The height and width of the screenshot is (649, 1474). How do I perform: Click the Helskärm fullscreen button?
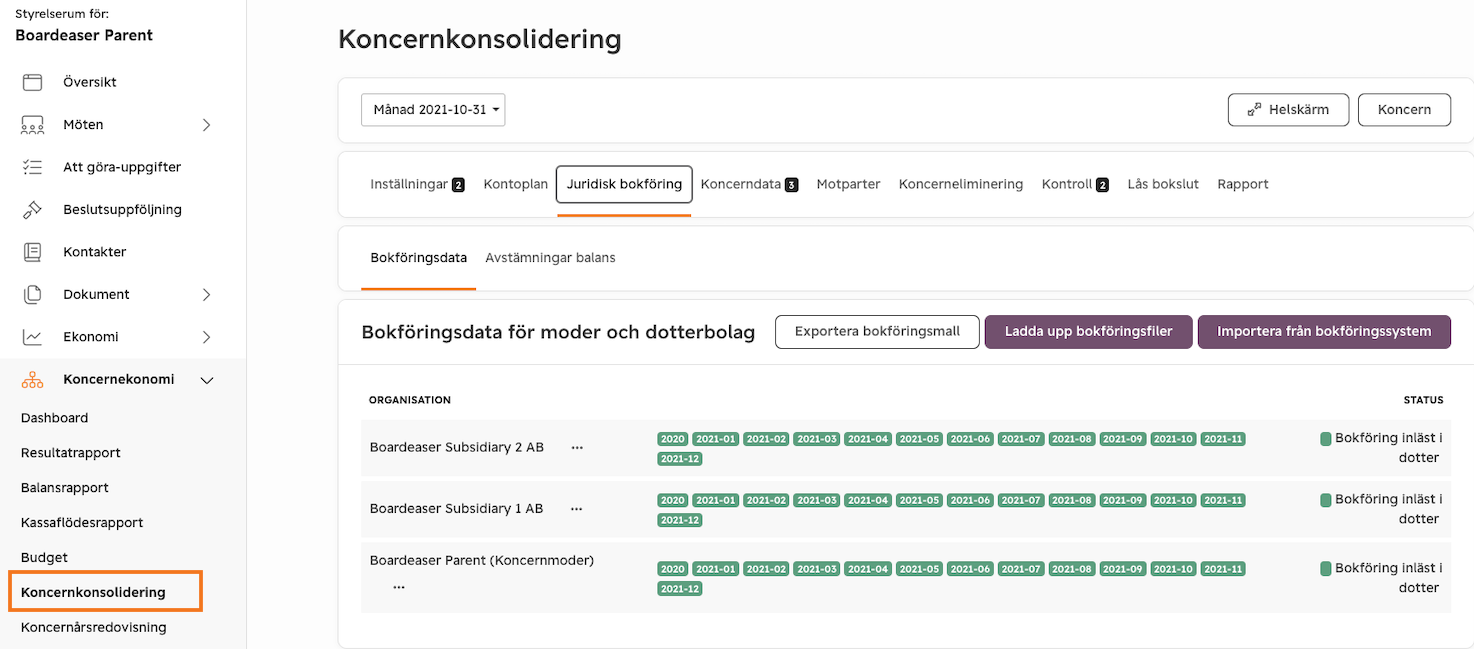(x=1288, y=110)
